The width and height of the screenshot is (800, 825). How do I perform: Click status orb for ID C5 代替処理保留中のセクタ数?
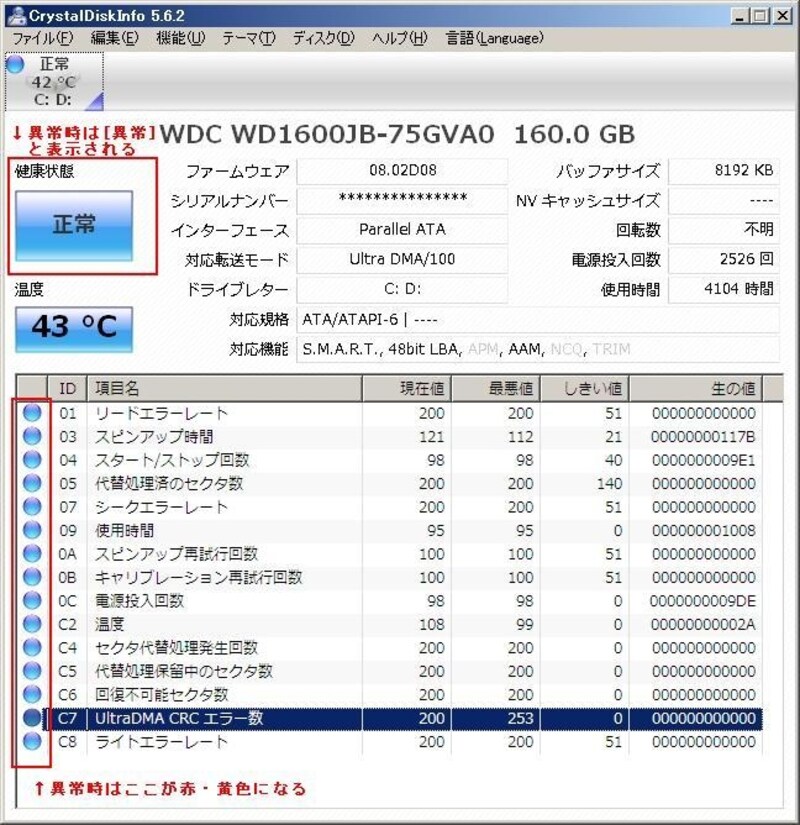click(32, 671)
